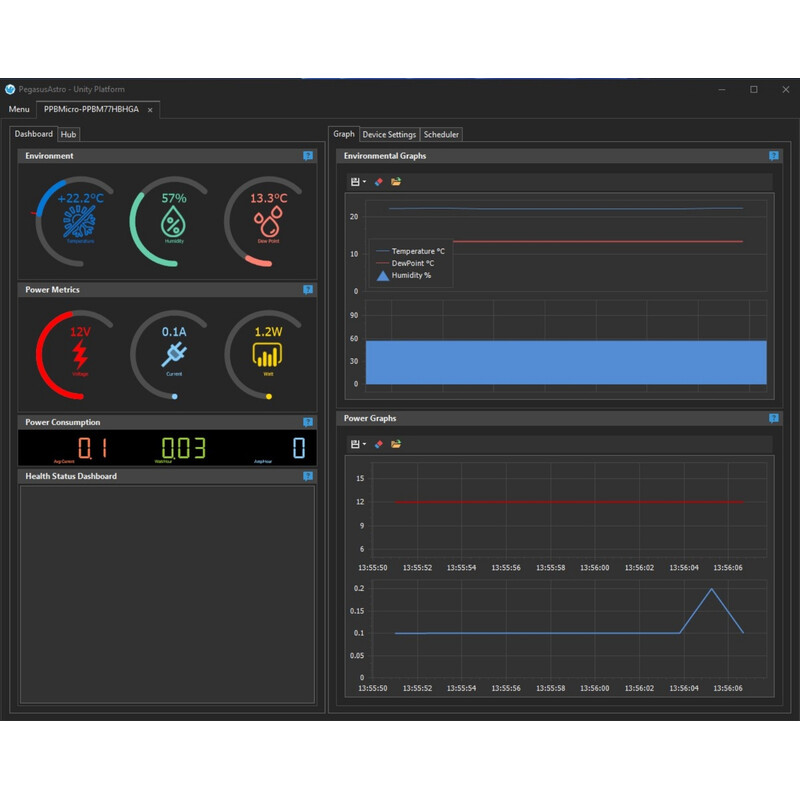Click the Dew Point droplets icon
Image resolution: width=800 pixels, height=800 pixels.
coord(267,222)
